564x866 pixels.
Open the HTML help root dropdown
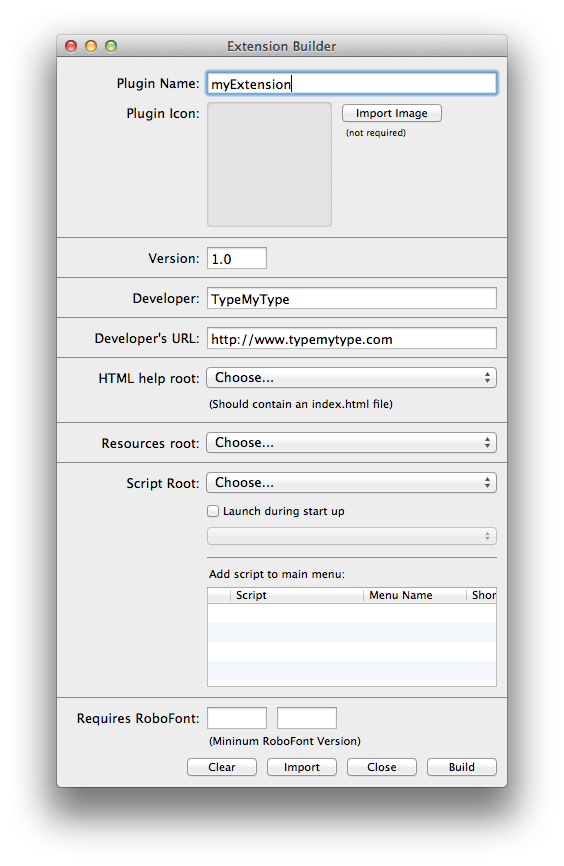click(x=352, y=378)
